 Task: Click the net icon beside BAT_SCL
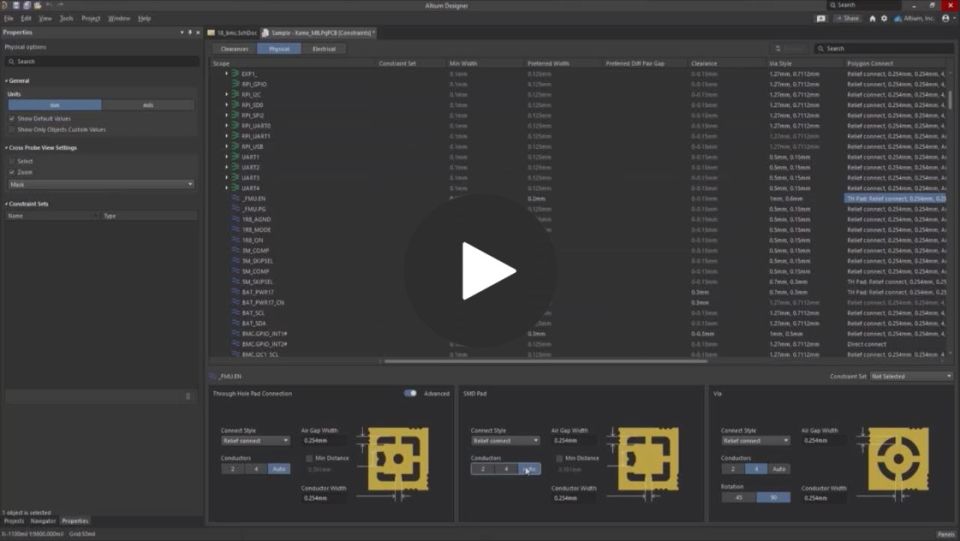[x=236, y=313]
